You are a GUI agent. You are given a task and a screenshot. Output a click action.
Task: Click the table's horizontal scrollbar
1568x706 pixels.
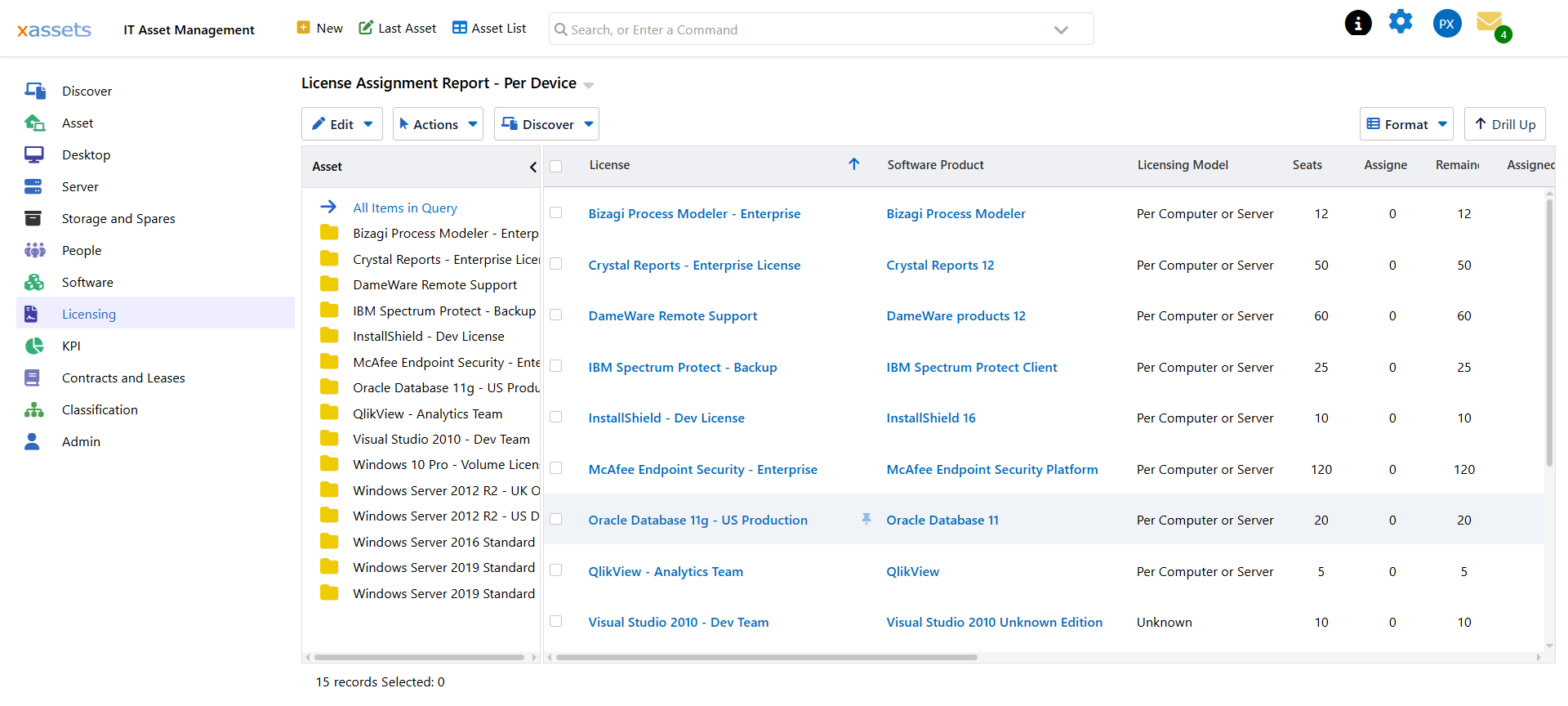point(766,657)
